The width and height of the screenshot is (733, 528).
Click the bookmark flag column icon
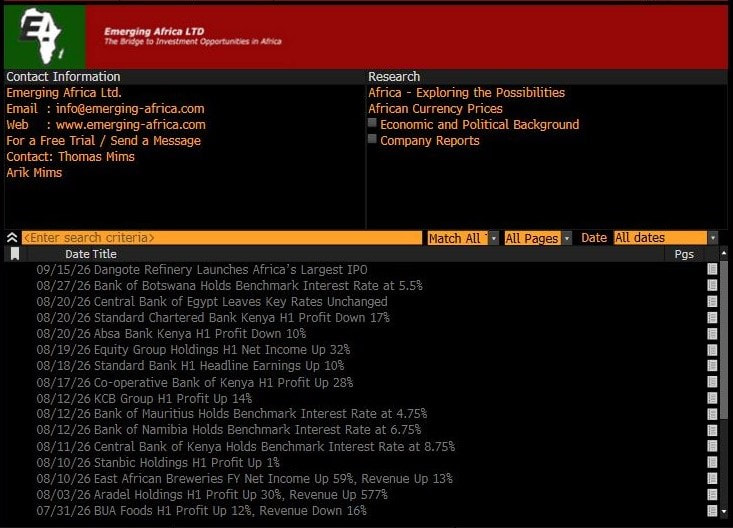15,253
